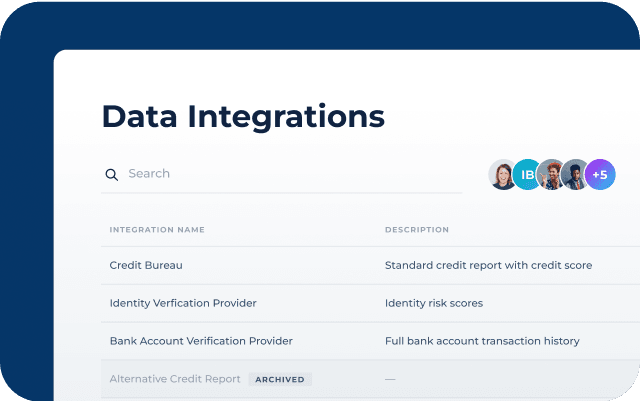Click the avatar of man in suit

(576, 174)
